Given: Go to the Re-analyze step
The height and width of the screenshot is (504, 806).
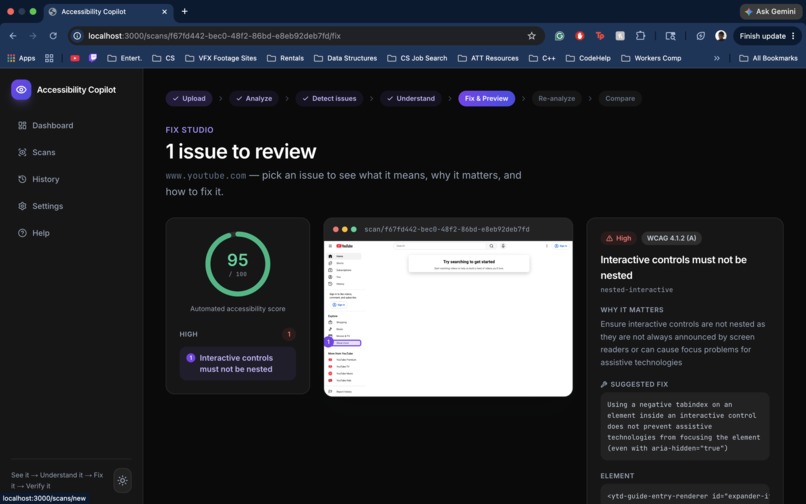Looking at the screenshot, I should (x=557, y=98).
